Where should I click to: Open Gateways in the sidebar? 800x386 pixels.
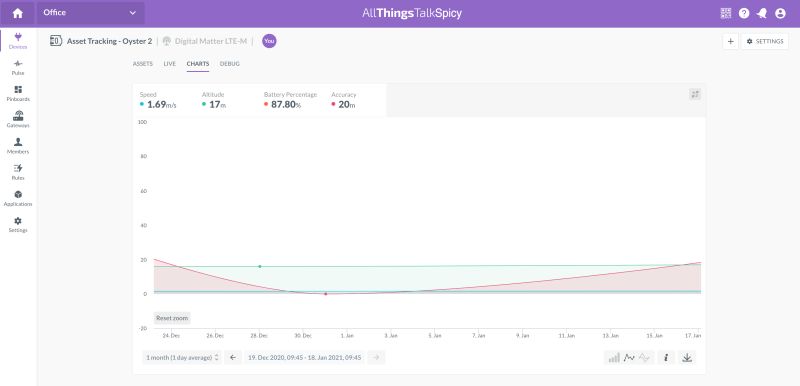pos(18,119)
